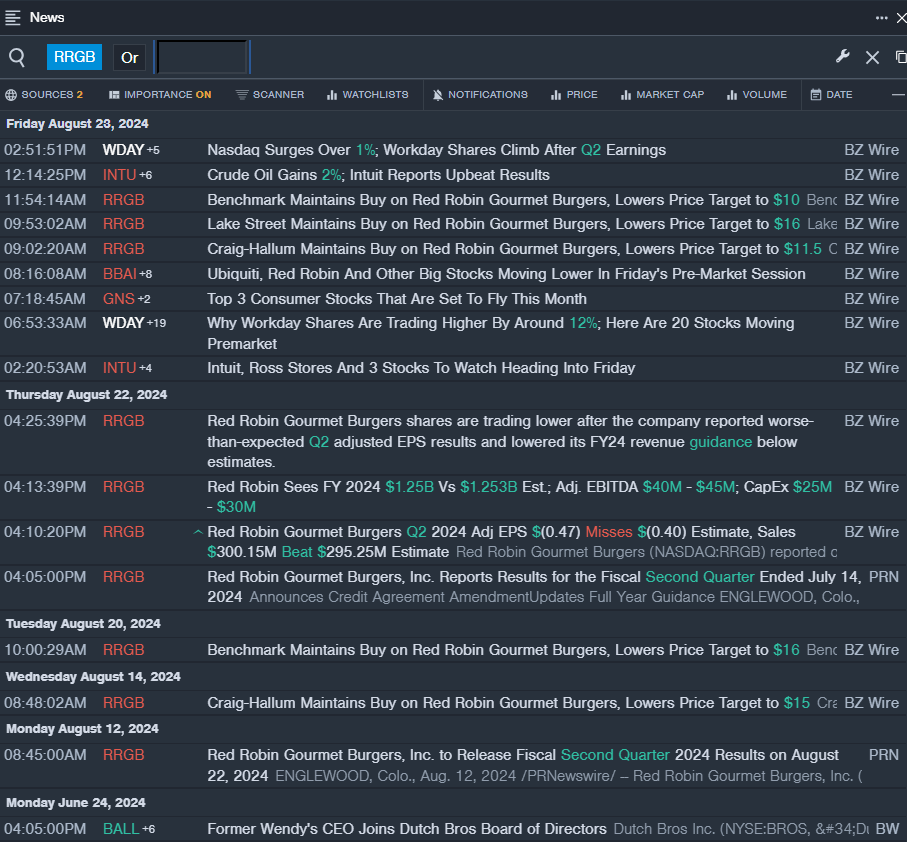This screenshot has height=842, width=907.
Task: Toggle the Importance ON filter
Action: (160, 95)
